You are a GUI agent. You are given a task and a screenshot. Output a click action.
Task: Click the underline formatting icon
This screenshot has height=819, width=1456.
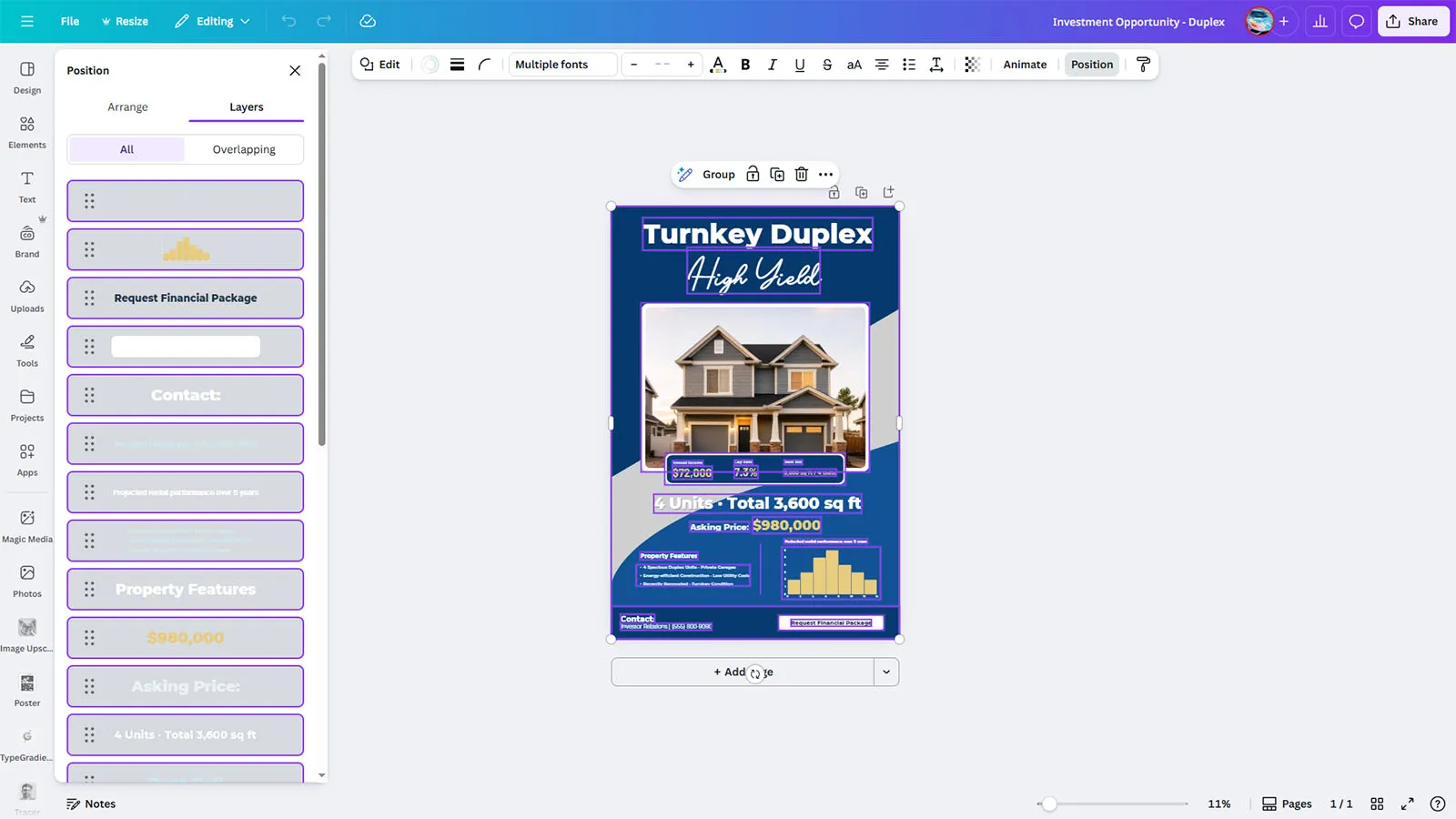tap(799, 65)
